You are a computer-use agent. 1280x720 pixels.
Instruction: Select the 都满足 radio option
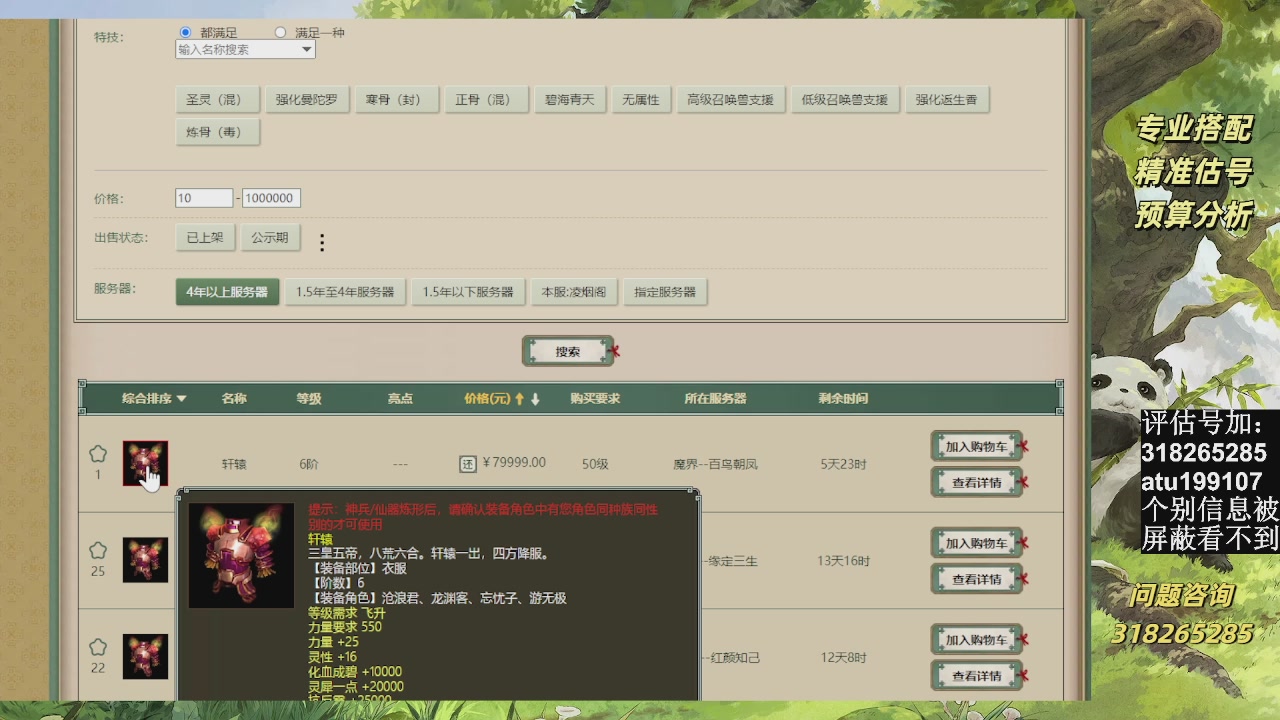point(185,31)
